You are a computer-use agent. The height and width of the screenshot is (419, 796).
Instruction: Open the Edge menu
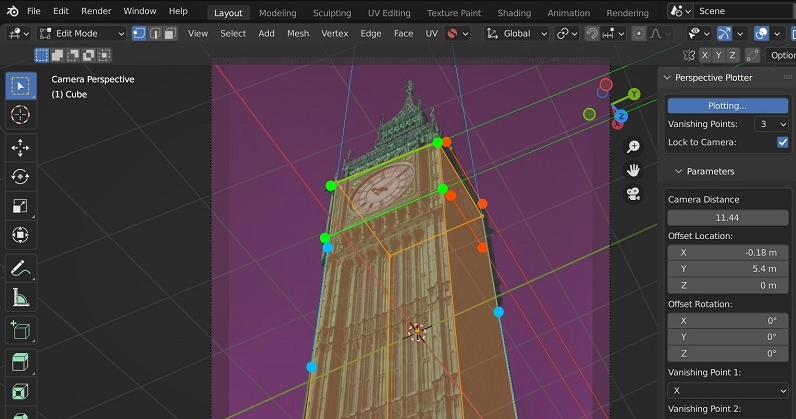[371, 34]
